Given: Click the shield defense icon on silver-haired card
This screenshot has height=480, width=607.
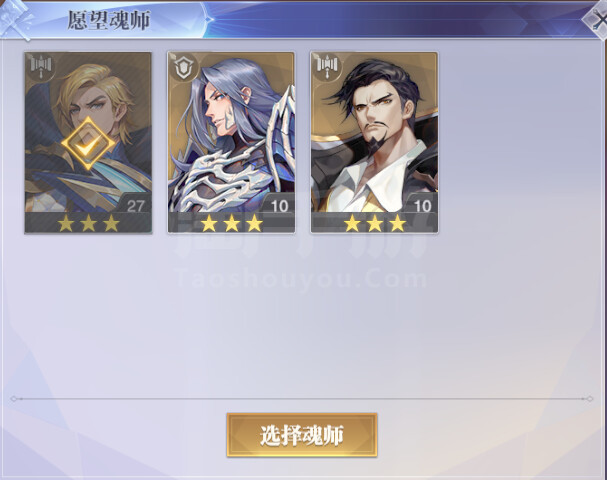Looking at the screenshot, I should click(x=183, y=67).
